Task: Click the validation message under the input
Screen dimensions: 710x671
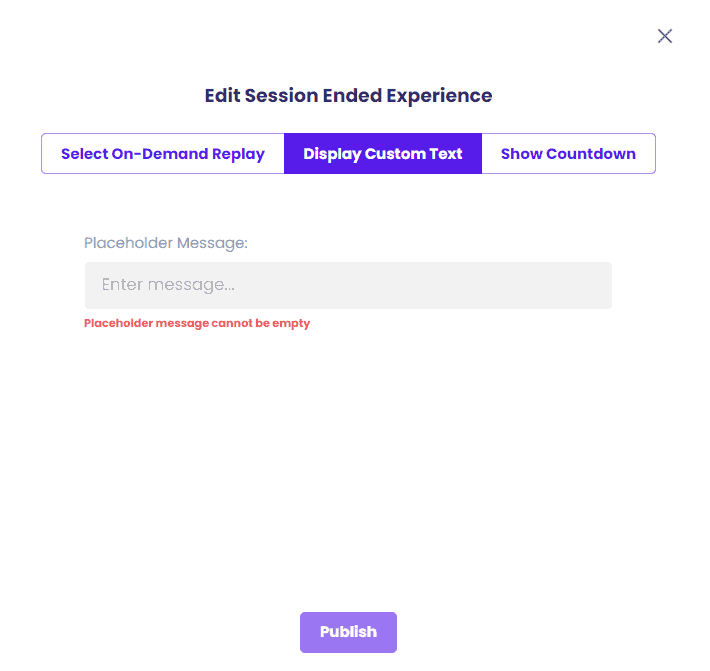Action: (197, 323)
